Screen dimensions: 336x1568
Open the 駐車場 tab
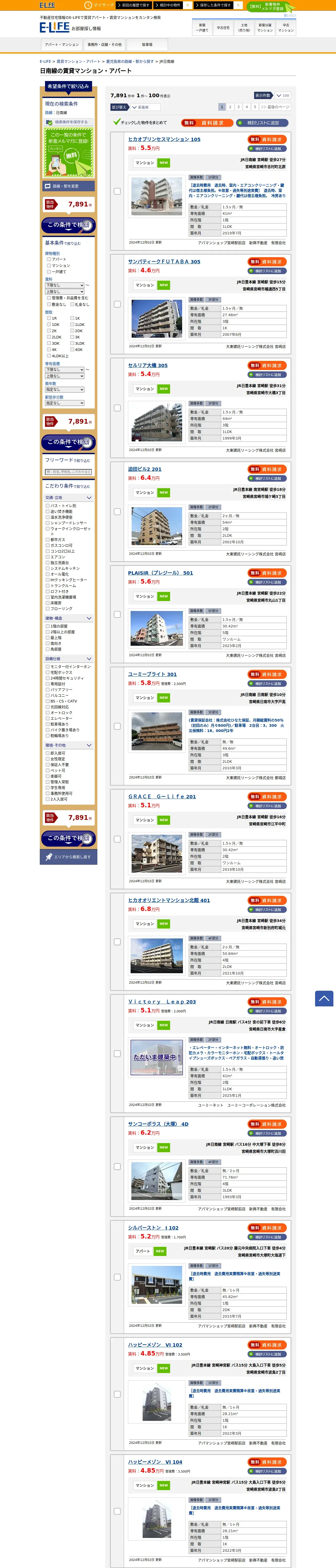[x=147, y=44]
